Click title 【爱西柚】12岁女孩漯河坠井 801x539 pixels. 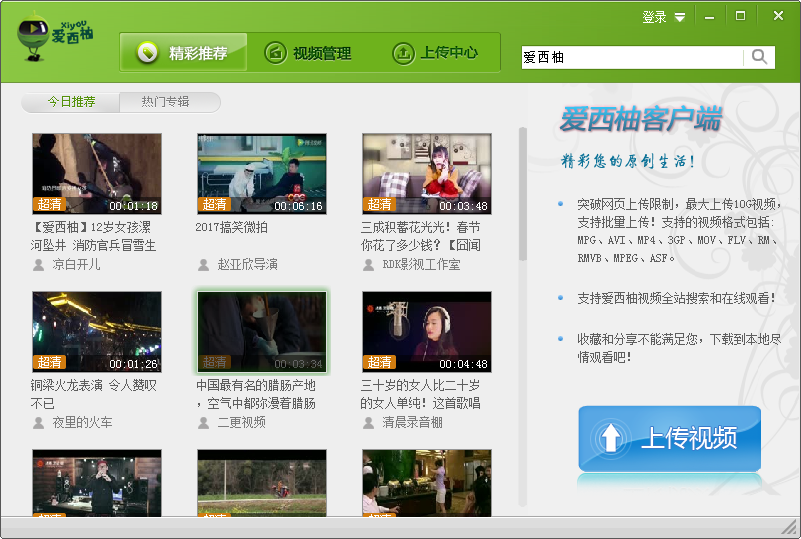(x=93, y=236)
